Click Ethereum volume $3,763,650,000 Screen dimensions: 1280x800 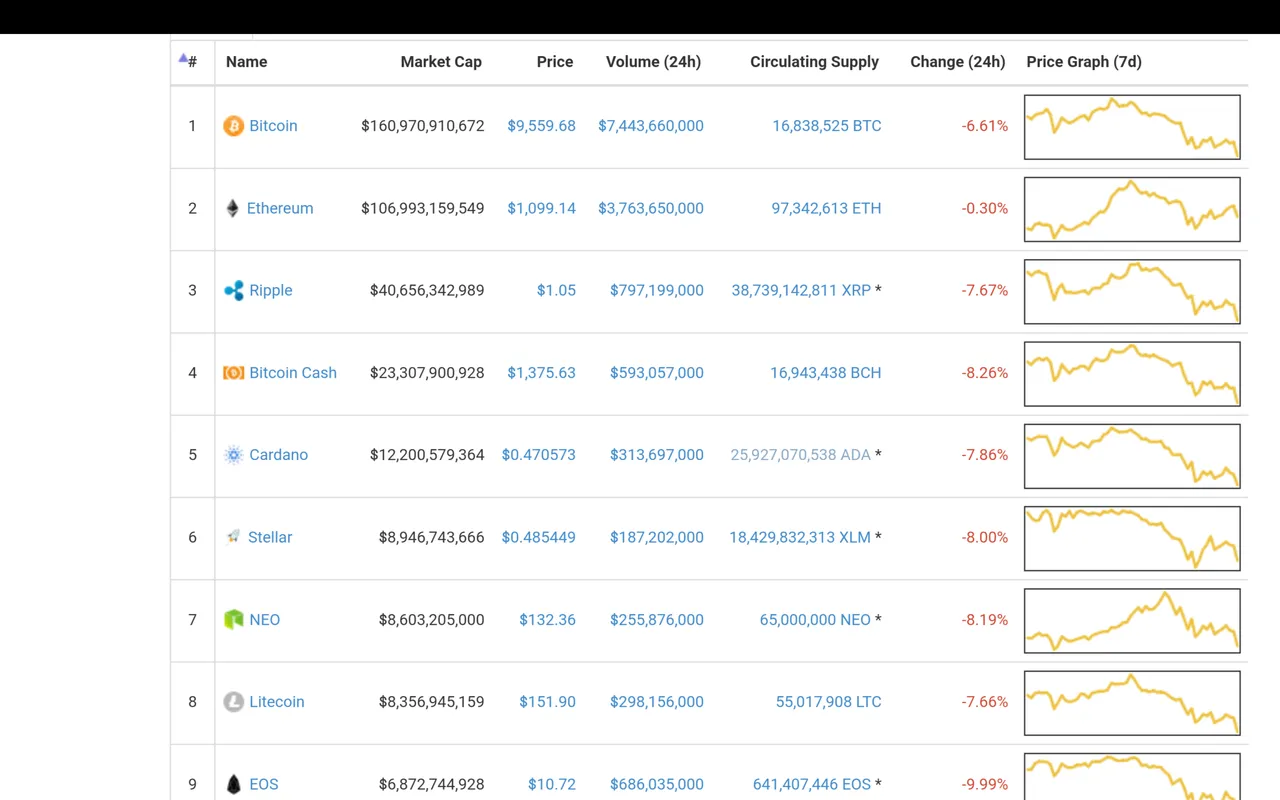coord(651,208)
